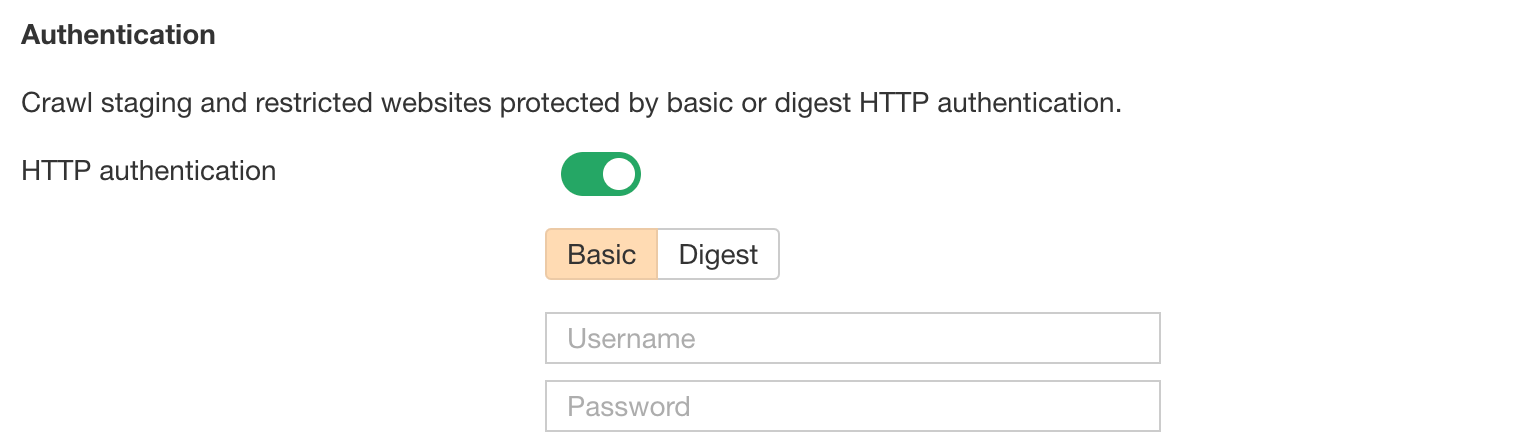Click the right end of the Password field
Viewport: 1518px width, 446px height.
pos(1140,406)
